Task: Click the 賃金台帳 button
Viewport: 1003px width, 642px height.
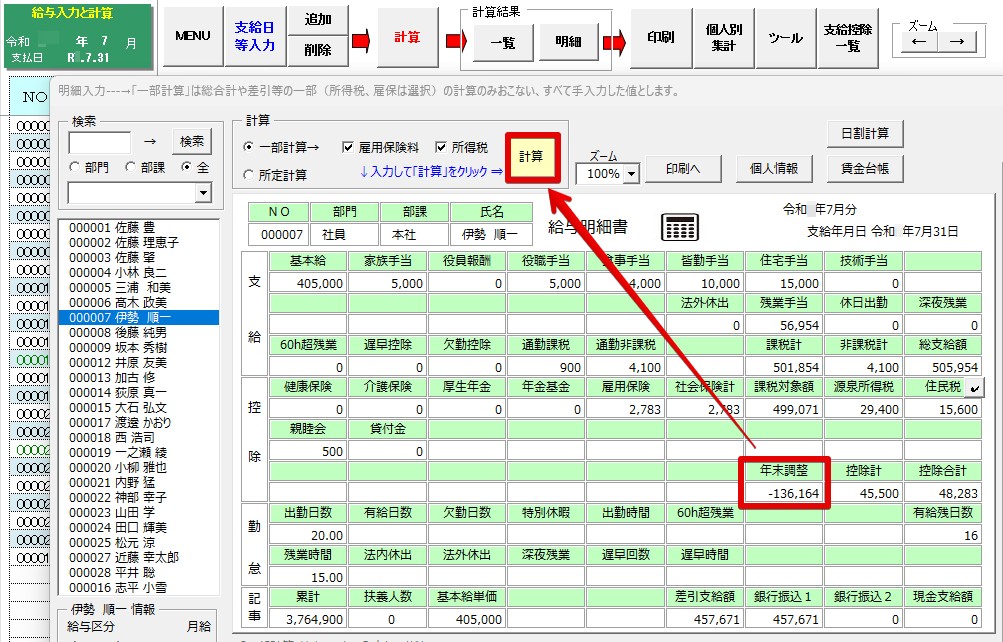Action: click(x=865, y=169)
